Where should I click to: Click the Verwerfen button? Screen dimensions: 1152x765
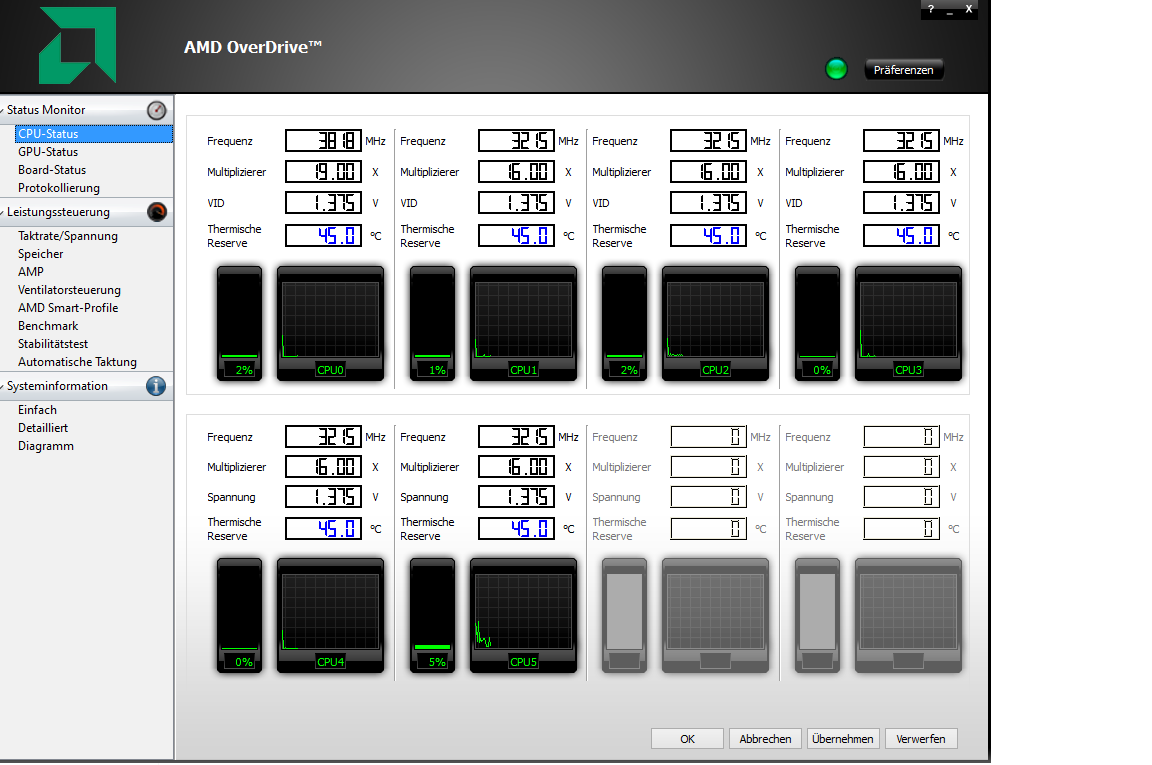tap(921, 739)
